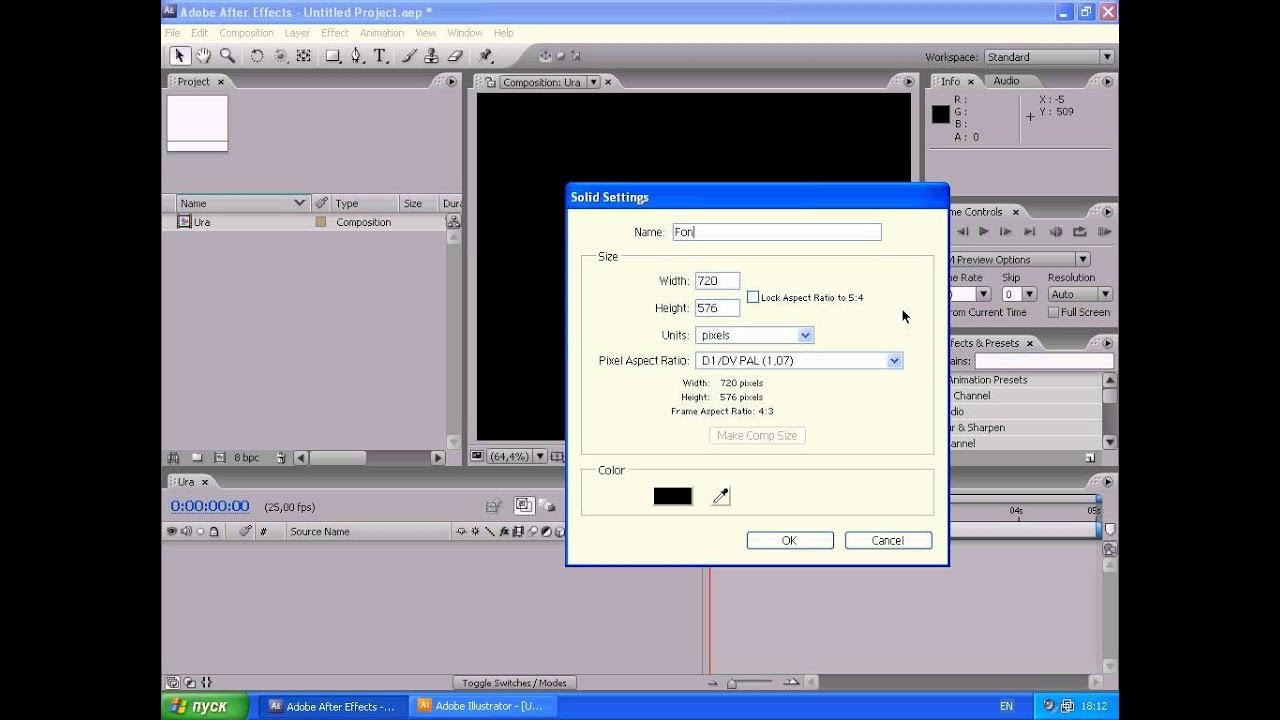The width and height of the screenshot is (1280, 720).
Task: Select the Brush tool
Action: click(x=409, y=56)
